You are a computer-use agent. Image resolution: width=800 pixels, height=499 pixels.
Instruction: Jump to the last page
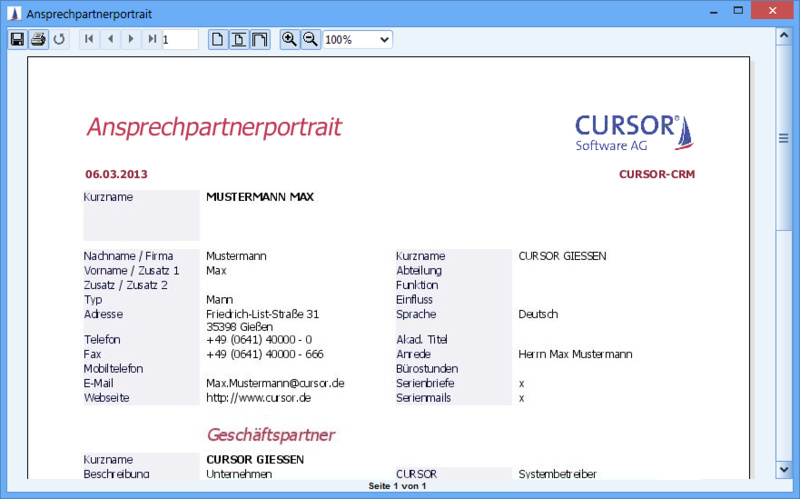[152, 40]
